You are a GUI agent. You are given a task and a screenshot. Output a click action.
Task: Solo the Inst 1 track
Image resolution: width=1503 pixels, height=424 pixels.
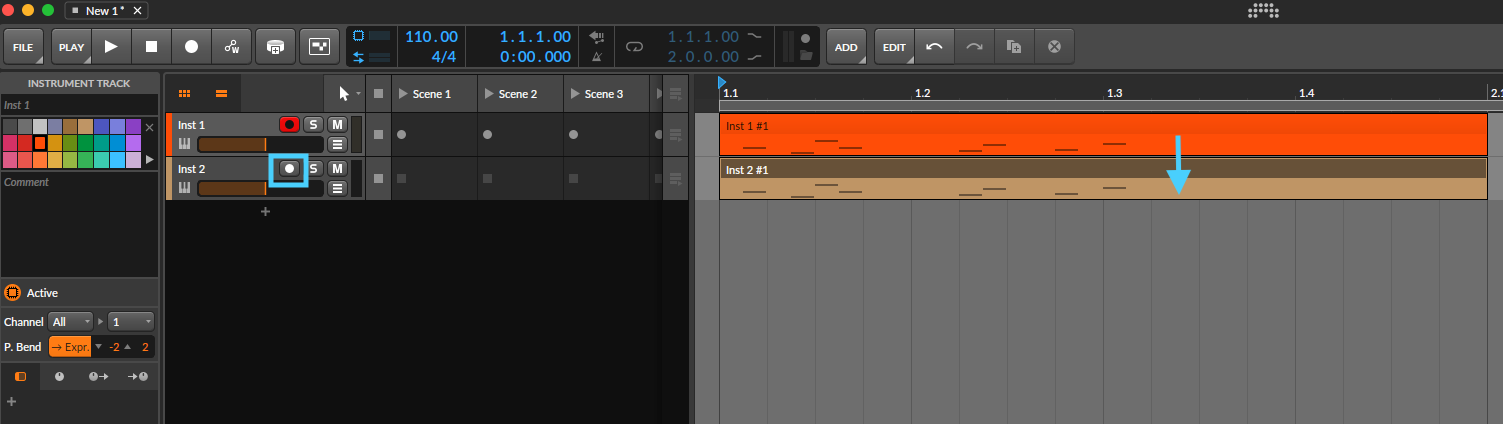(x=313, y=125)
